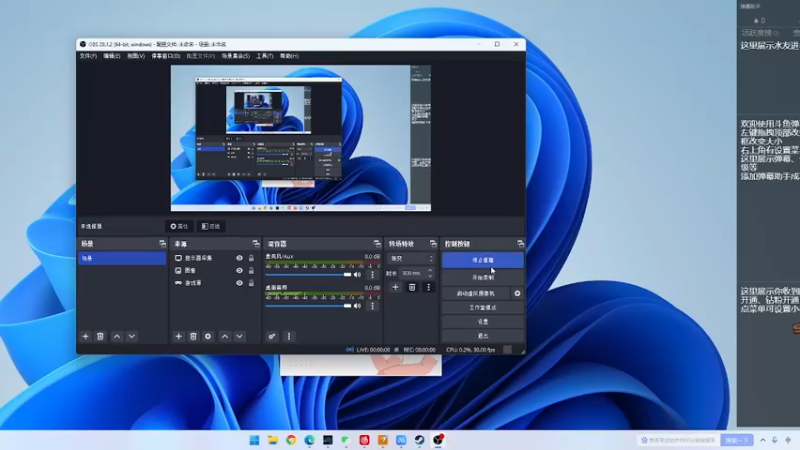Open 麦克风/Aux channel three-dot options
800x450 pixels.
(372, 274)
